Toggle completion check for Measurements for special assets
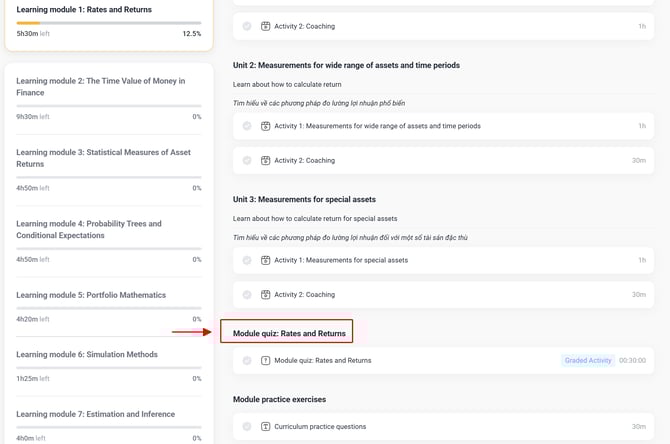The width and height of the screenshot is (670, 444). 247,260
